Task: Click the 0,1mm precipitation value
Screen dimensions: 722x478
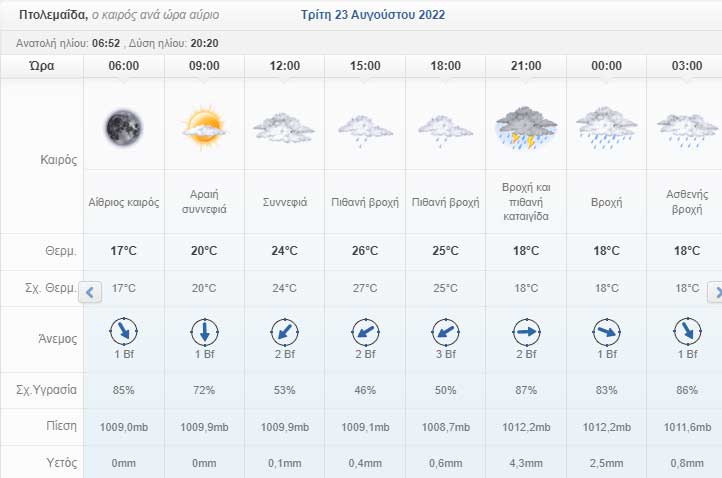Action: [285, 463]
